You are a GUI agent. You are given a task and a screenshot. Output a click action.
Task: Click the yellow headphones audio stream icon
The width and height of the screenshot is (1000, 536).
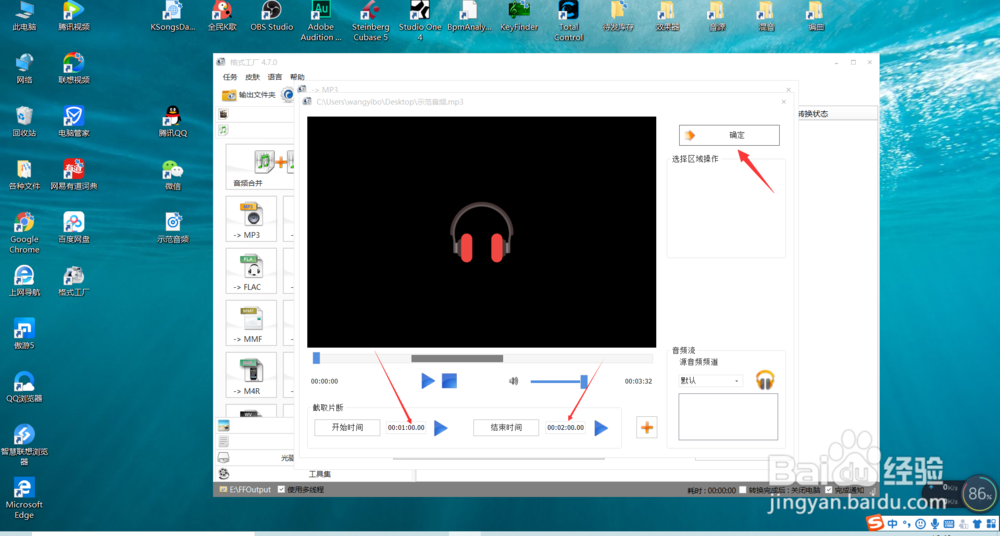pos(765,380)
